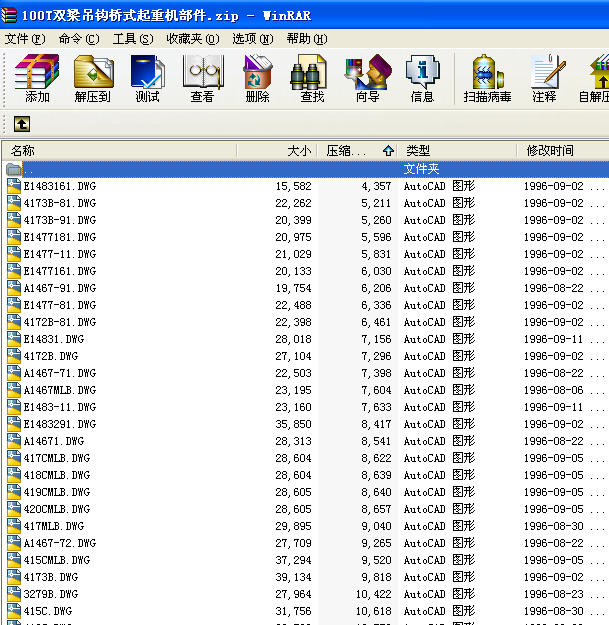Viewport: 609px width, 625px height.
Task: Click the WinRAR title bar app icon
Action: point(9,15)
